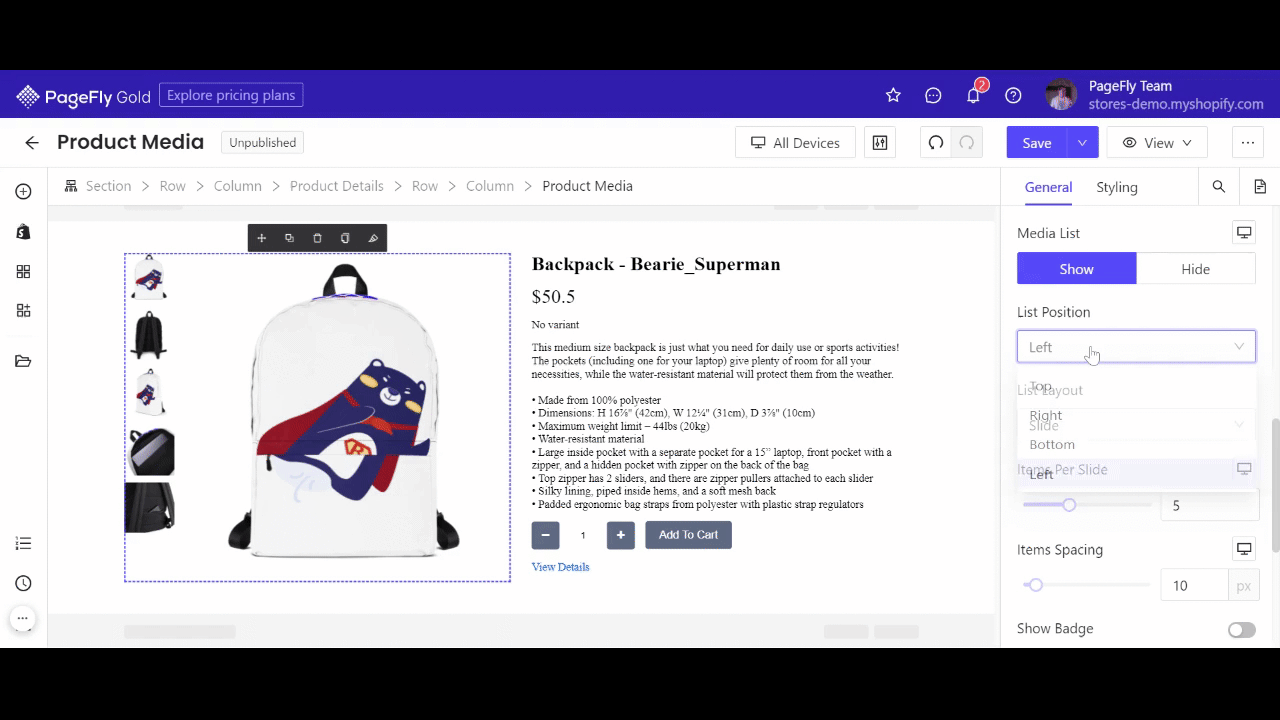The height and width of the screenshot is (720, 1280).
Task: Open the notifications bell
Action: coord(973,96)
